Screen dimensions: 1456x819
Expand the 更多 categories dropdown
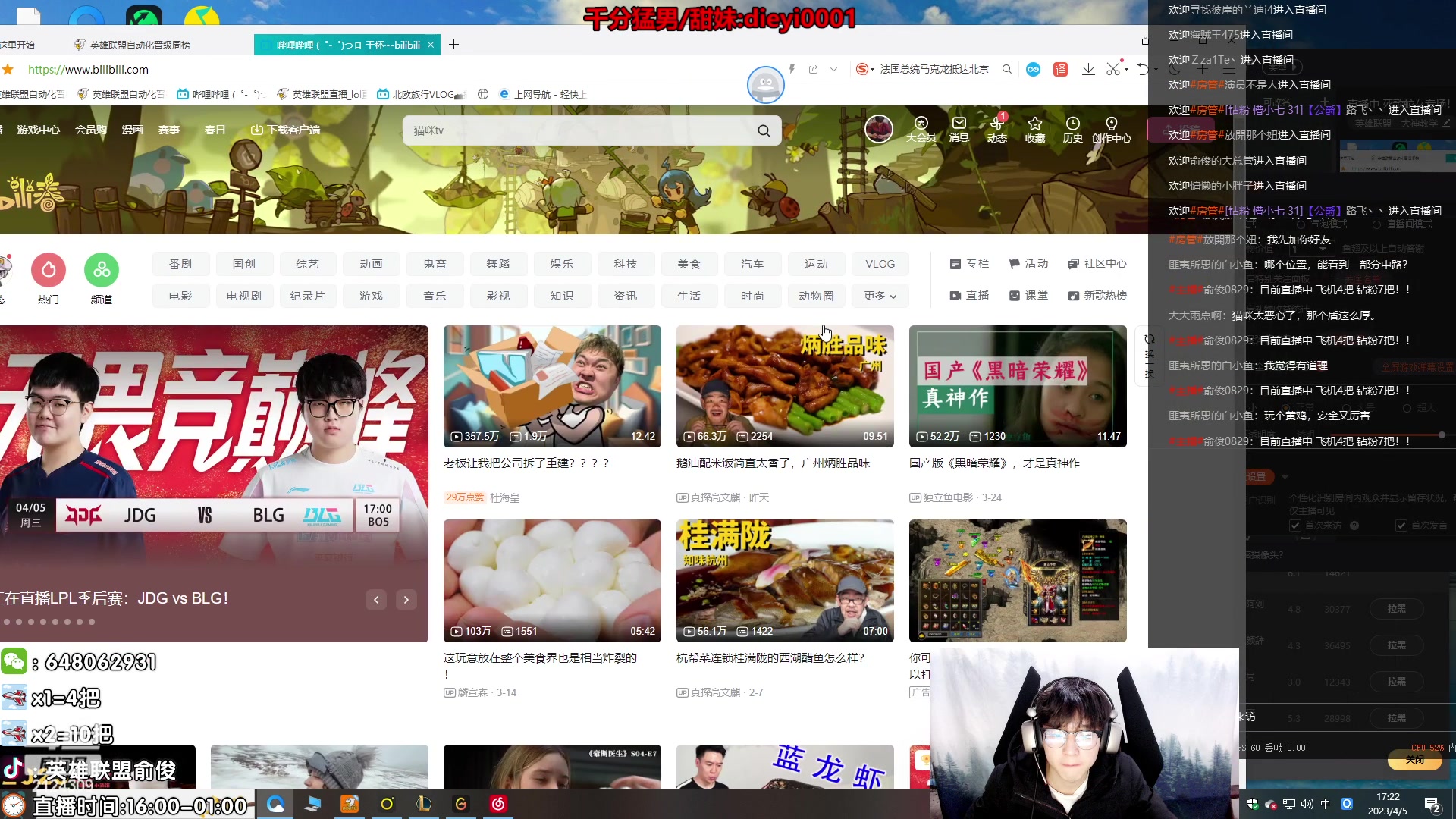click(880, 296)
